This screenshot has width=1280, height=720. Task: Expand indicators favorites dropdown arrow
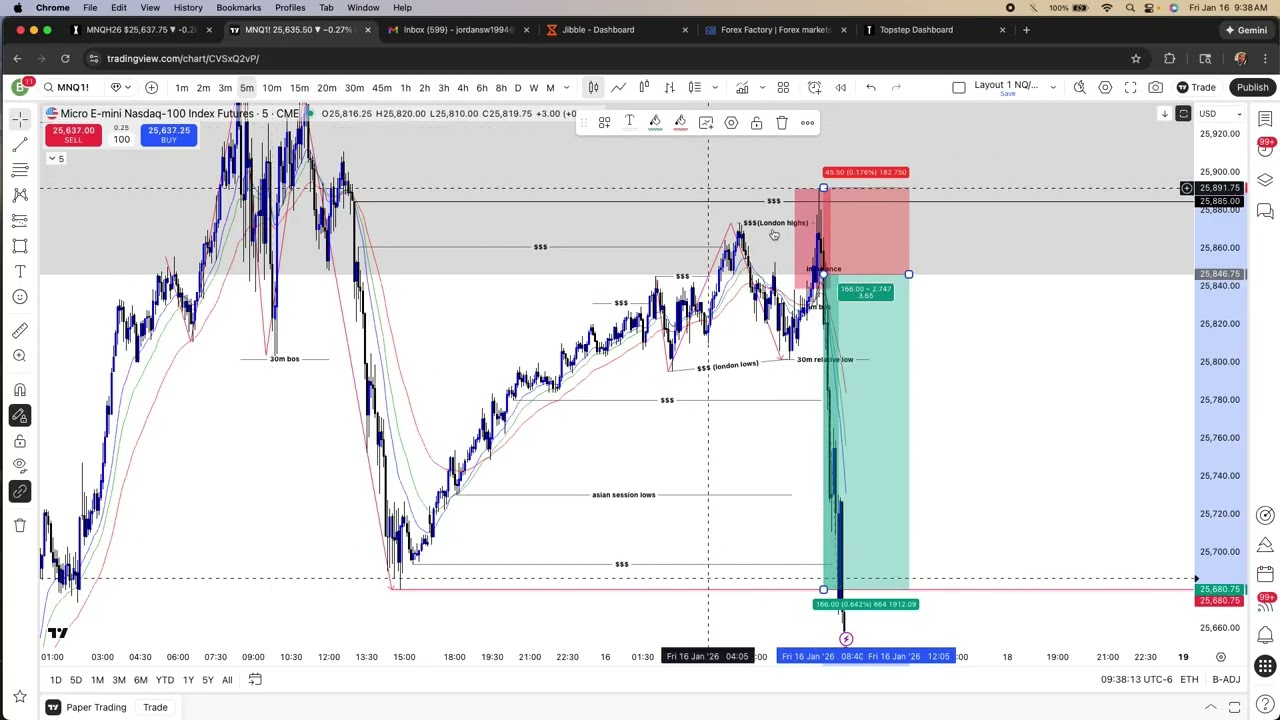coord(762,88)
